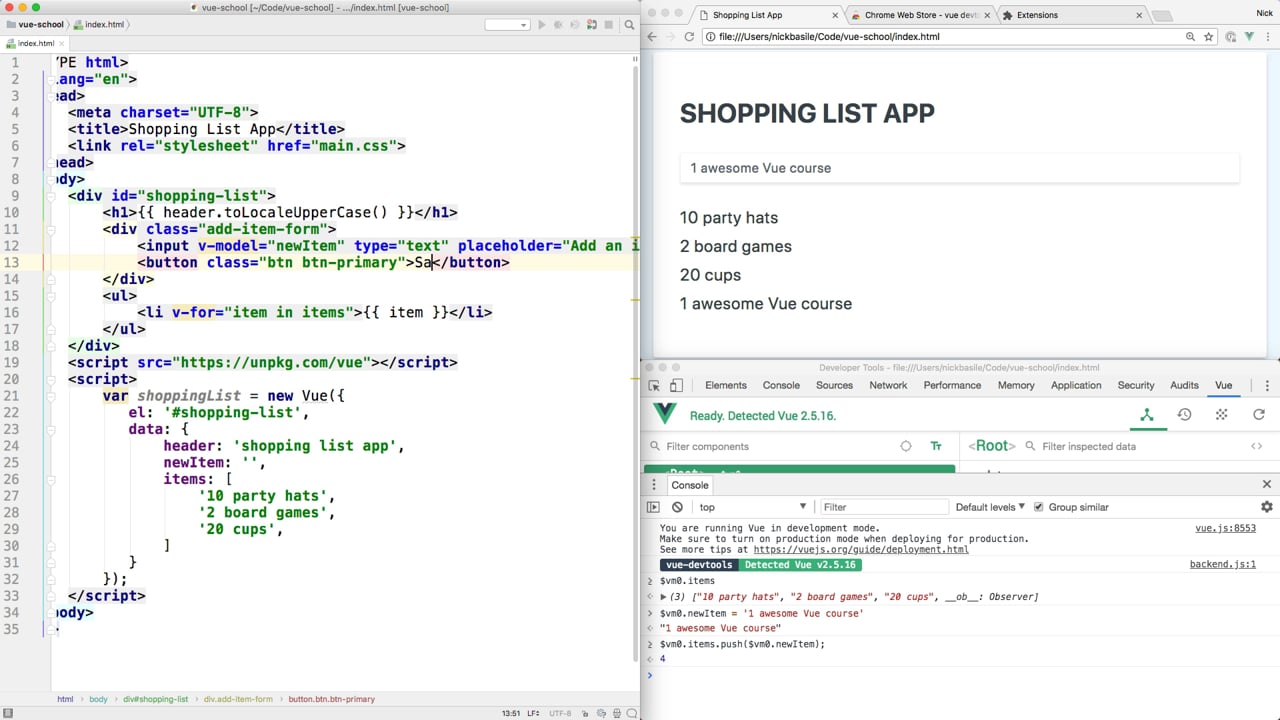Click the Run button in IDE toolbar

click(542, 25)
